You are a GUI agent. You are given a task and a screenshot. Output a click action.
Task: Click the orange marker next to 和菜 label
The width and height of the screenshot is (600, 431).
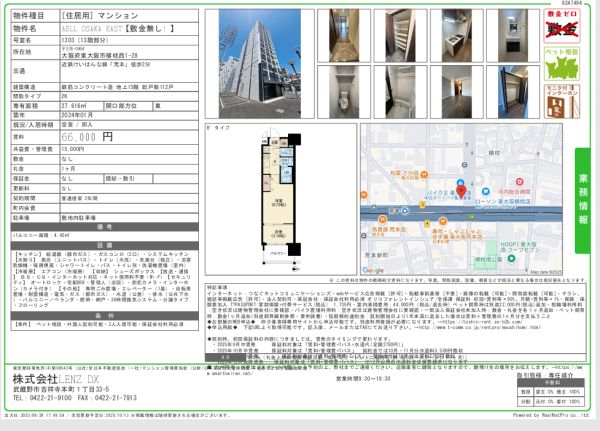(x=424, y=175)
